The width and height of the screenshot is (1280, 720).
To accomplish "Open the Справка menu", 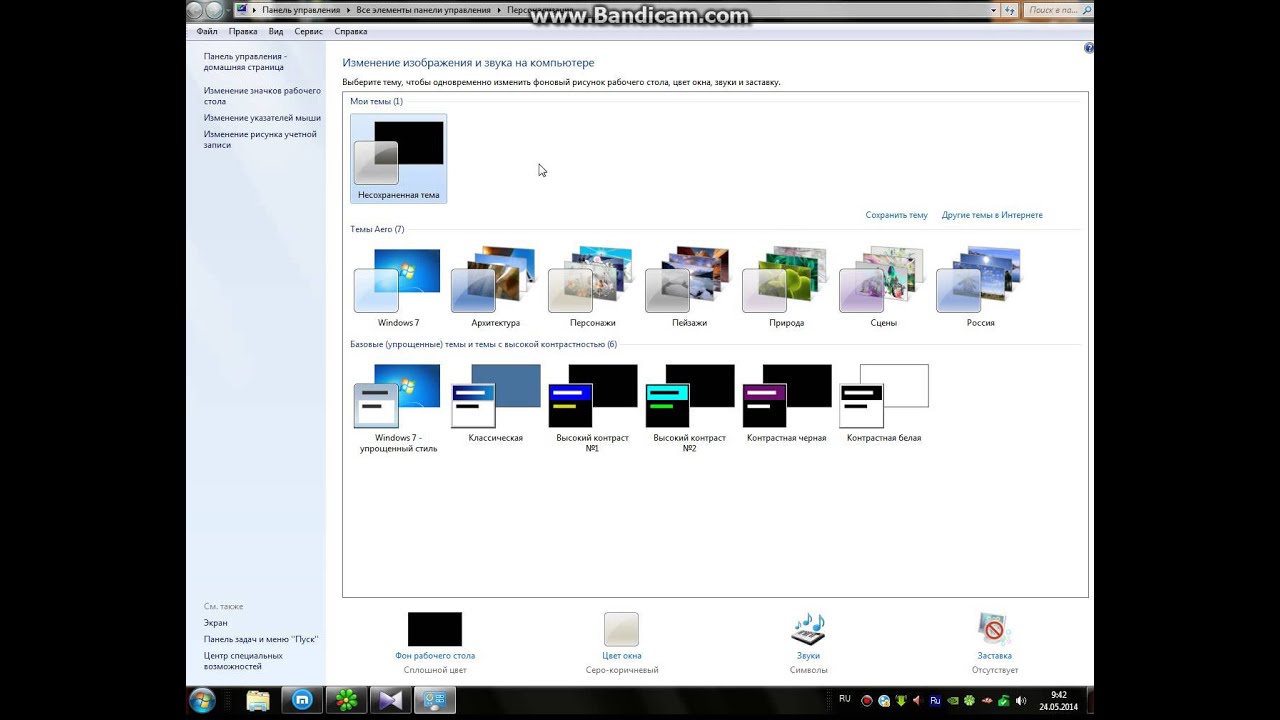I will (351, 32).
